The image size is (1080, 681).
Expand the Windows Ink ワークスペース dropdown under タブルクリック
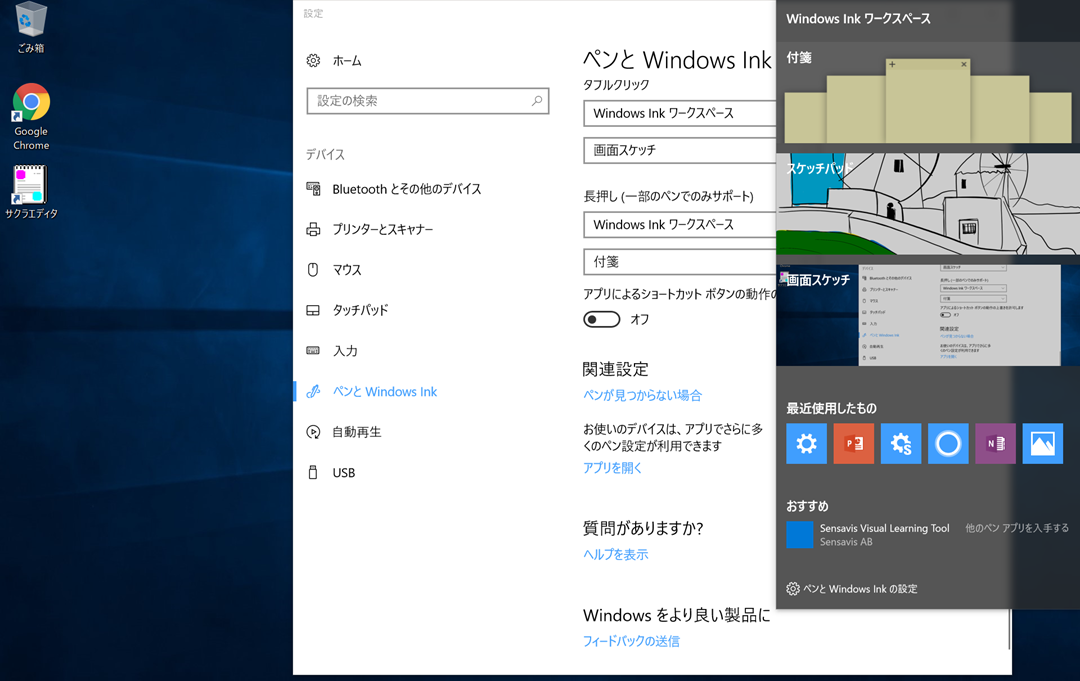pos(680,114)
